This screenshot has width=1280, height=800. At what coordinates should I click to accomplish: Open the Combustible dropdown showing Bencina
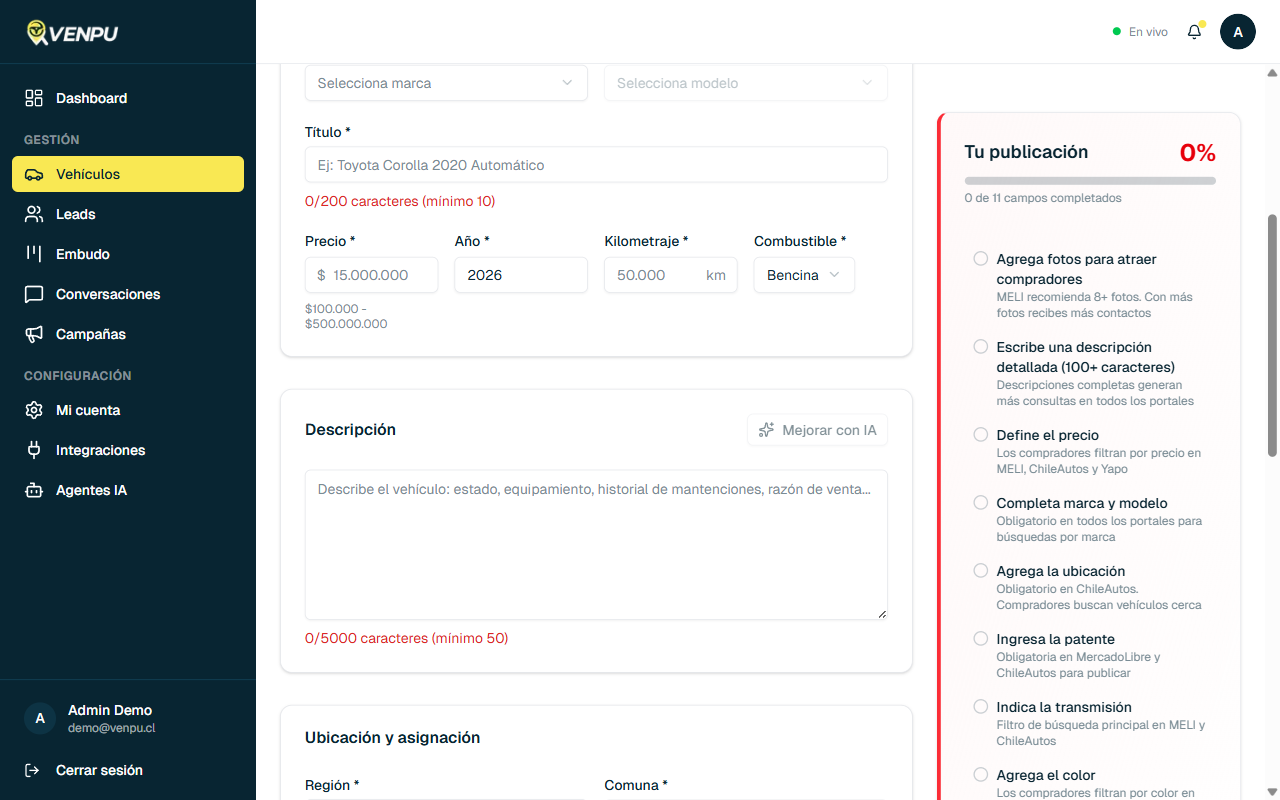[x=804, y=275]
